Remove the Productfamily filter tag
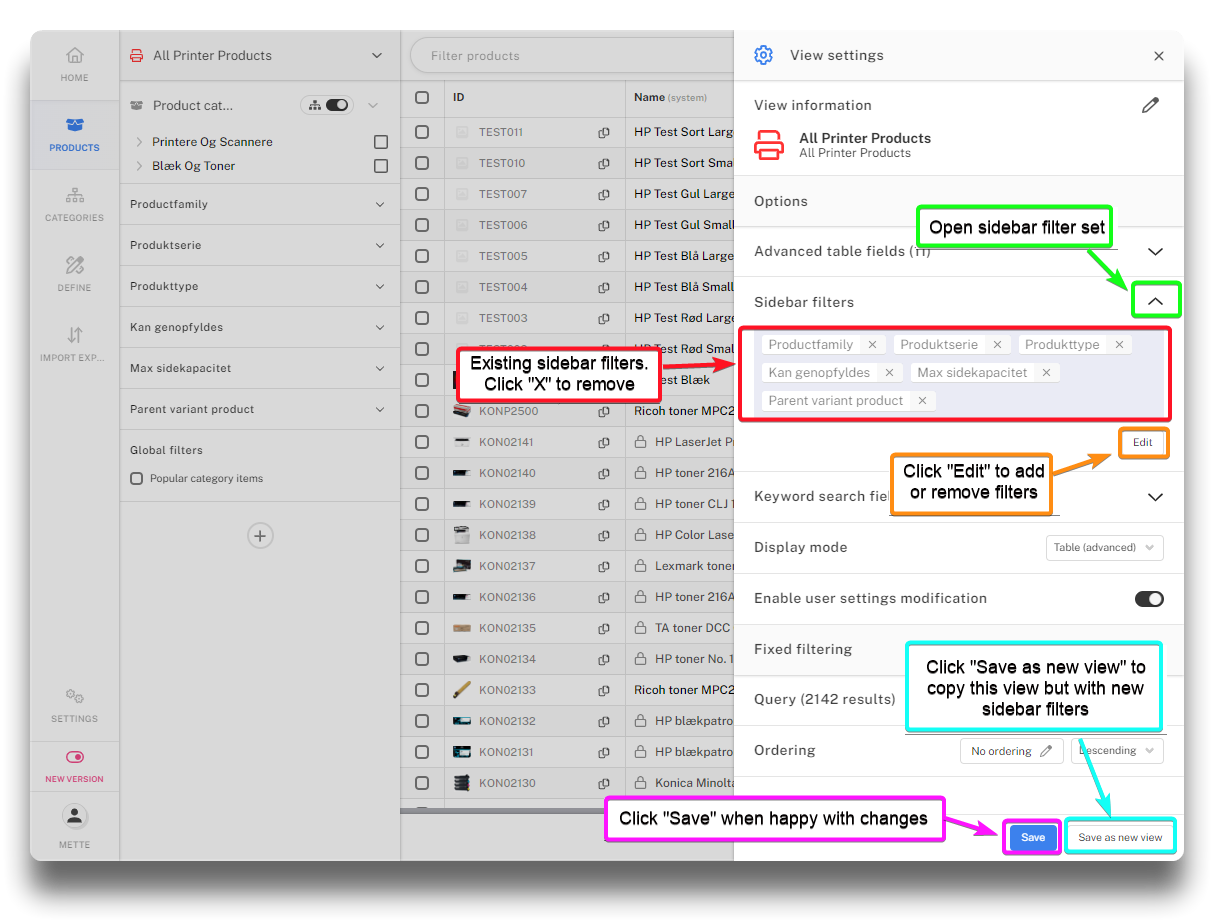This screenshot has height=923, width=1214. click(x=872, y=345)
